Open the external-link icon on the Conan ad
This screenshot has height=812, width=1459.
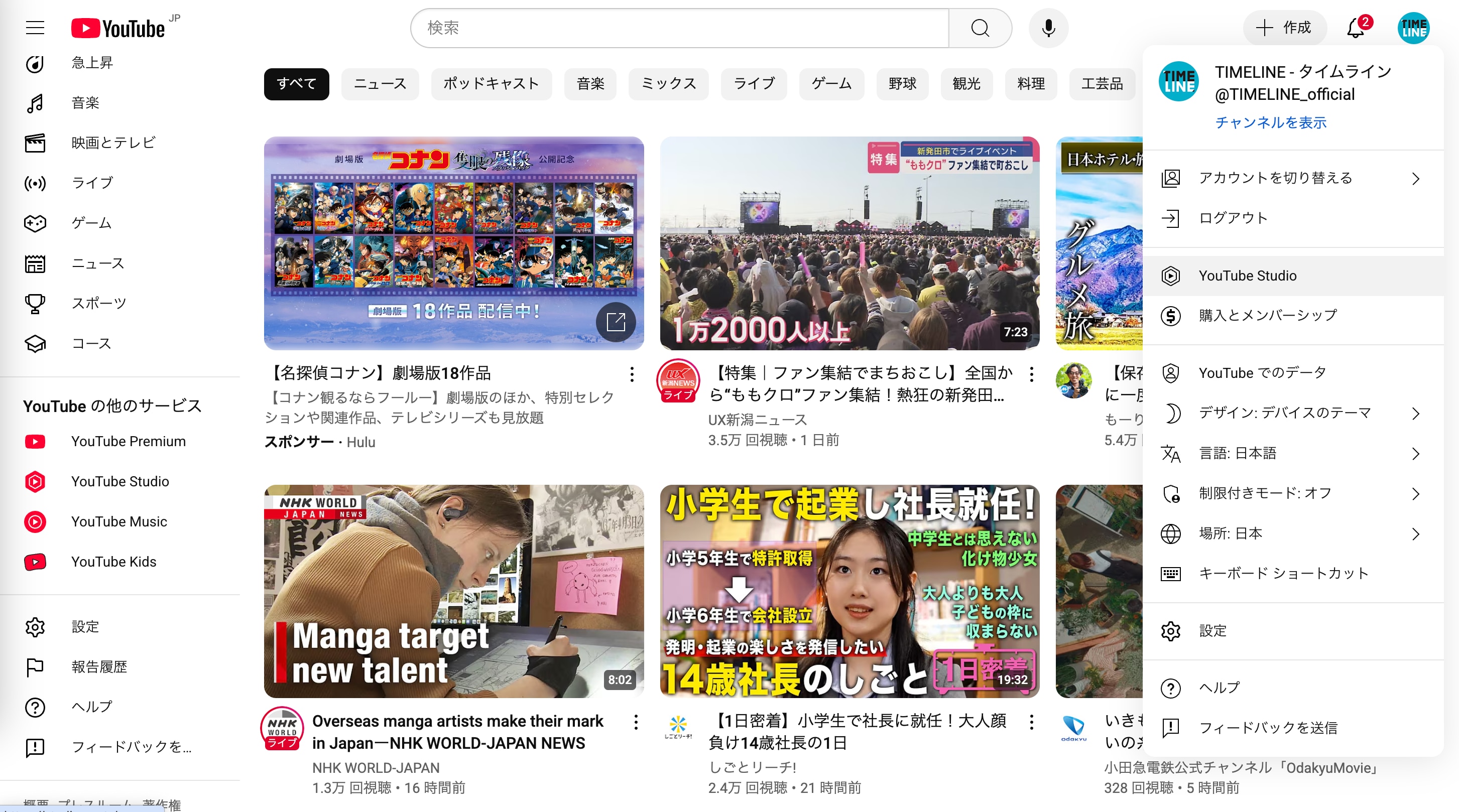[616, 322]
